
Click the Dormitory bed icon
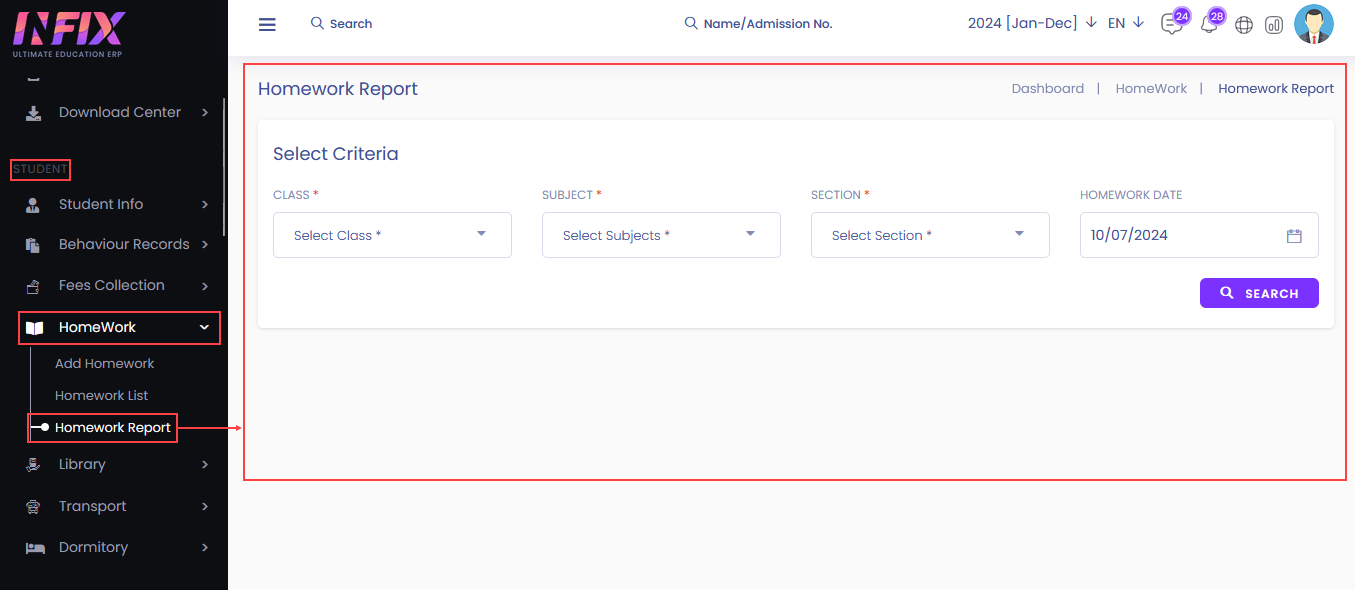[35, 548]
